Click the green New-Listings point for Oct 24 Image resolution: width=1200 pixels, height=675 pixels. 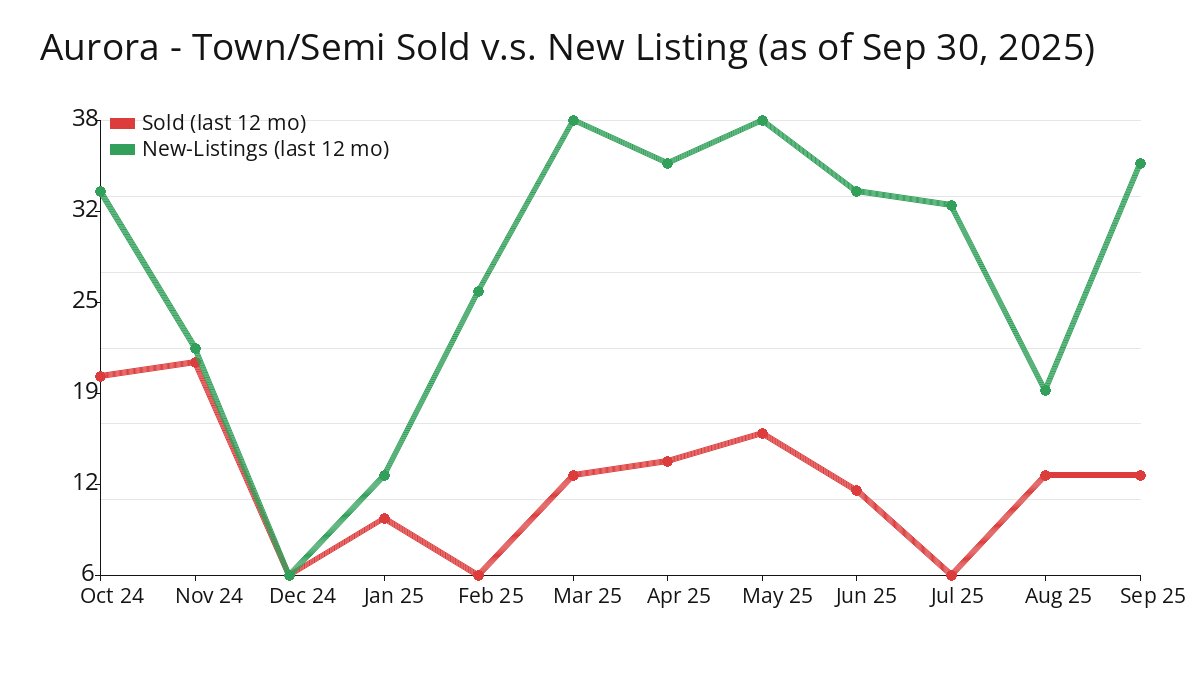click(100, 191)
